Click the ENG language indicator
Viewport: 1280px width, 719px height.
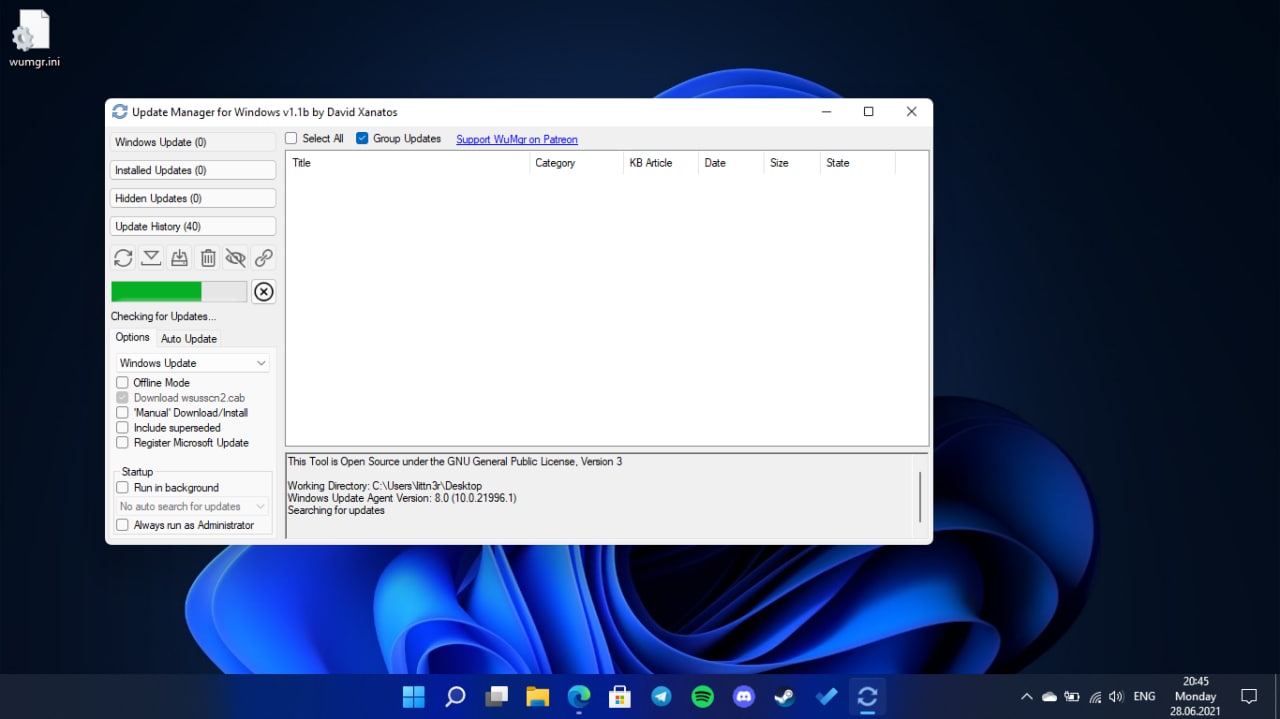pyautogui.click(x=1144, y=696)
